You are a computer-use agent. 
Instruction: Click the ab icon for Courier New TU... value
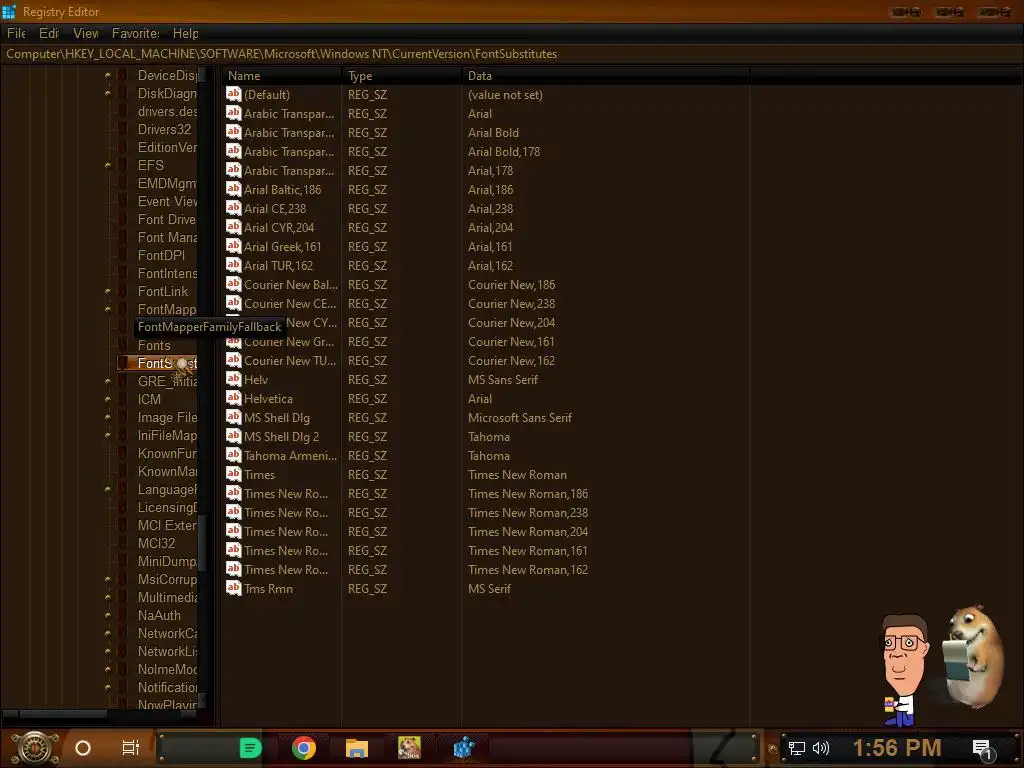click(233, 360)
